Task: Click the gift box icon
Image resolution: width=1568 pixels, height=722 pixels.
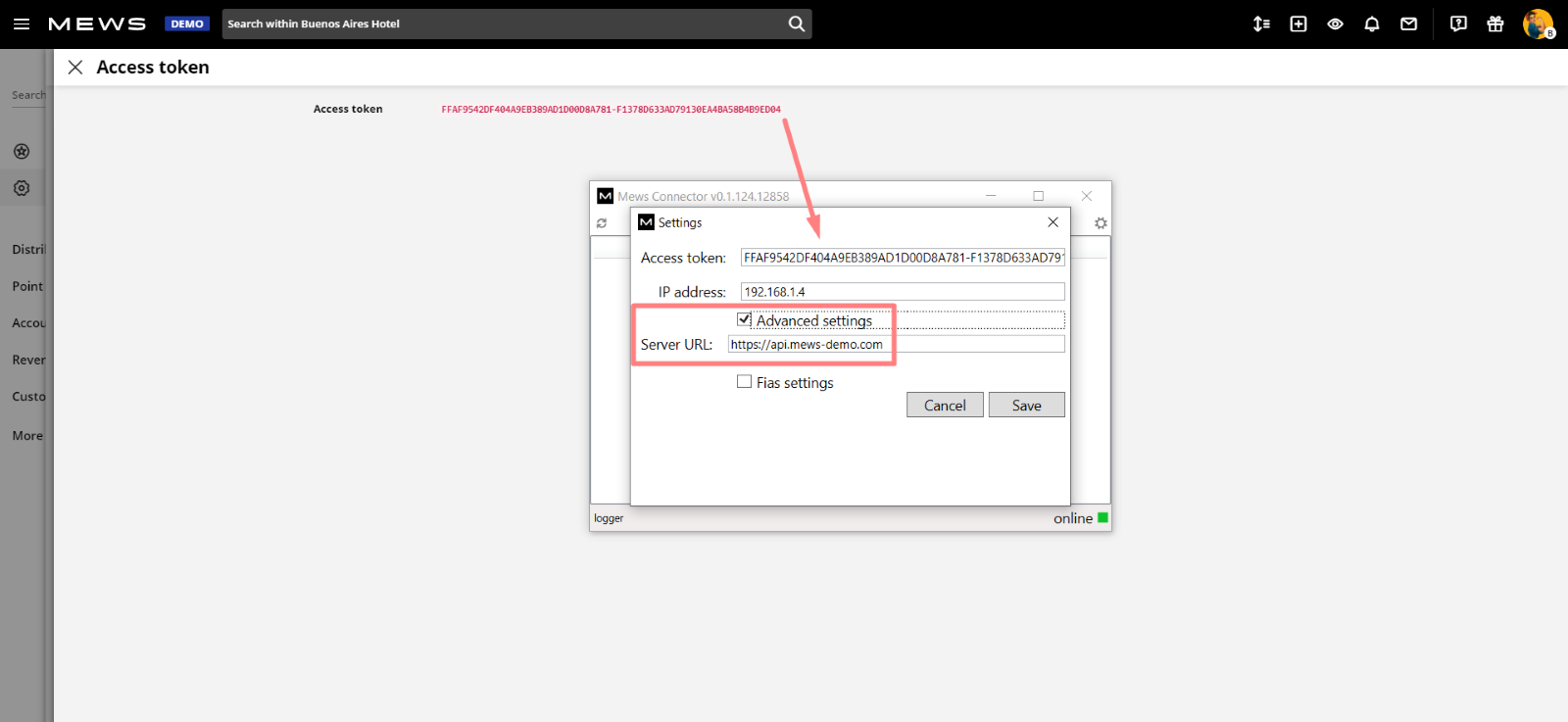Action: tap(1495, 24)
